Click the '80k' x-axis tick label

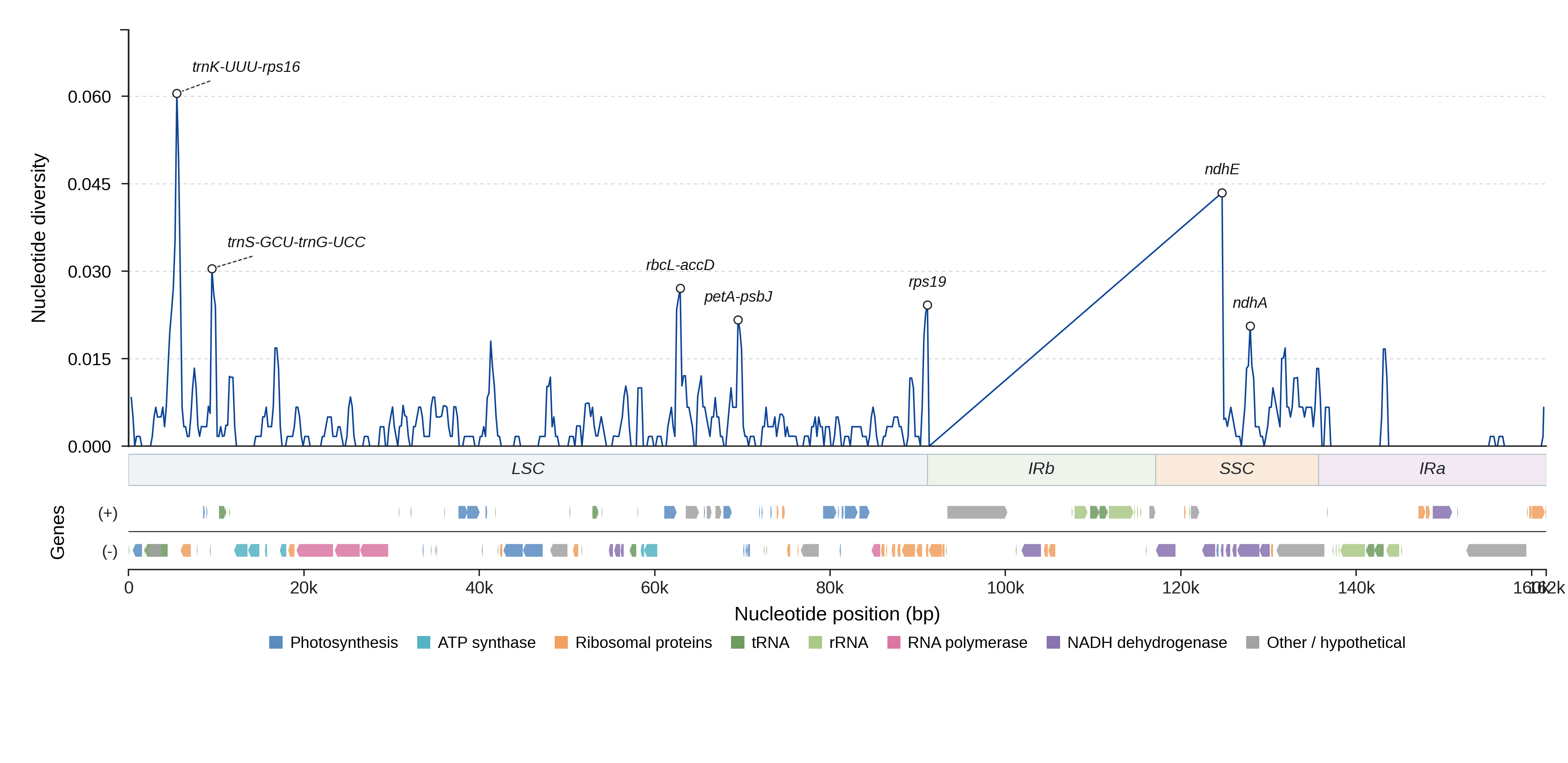(830, 588)
